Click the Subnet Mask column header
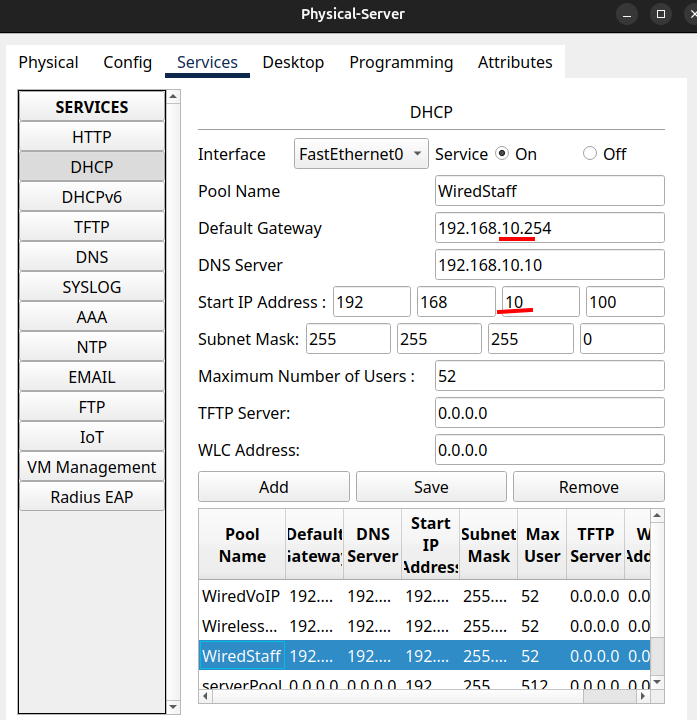The image size is (697, 720). point(489,545)
